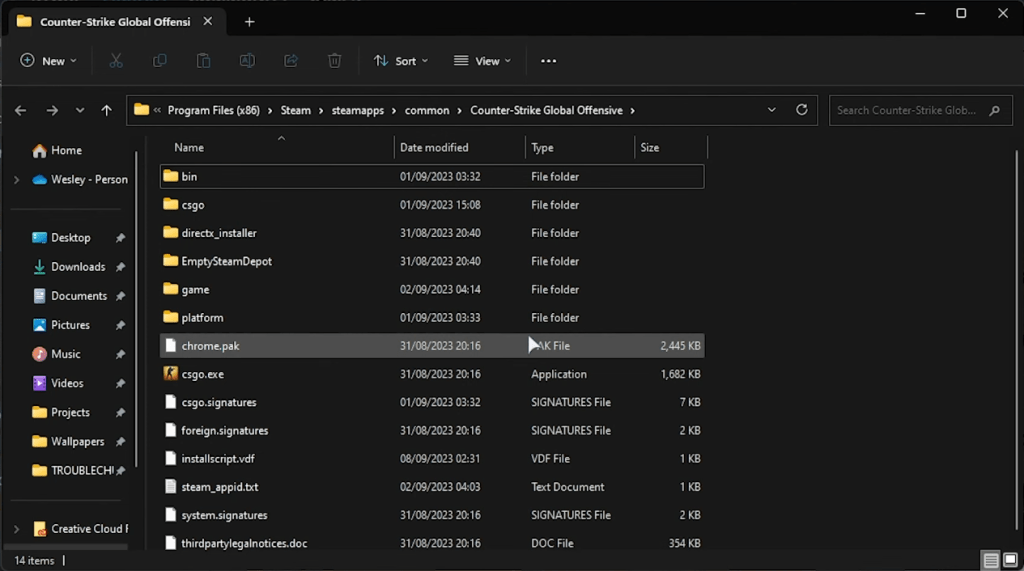Go forward with the right arrow
1024x571 pixels.
(x=52, y=110)
